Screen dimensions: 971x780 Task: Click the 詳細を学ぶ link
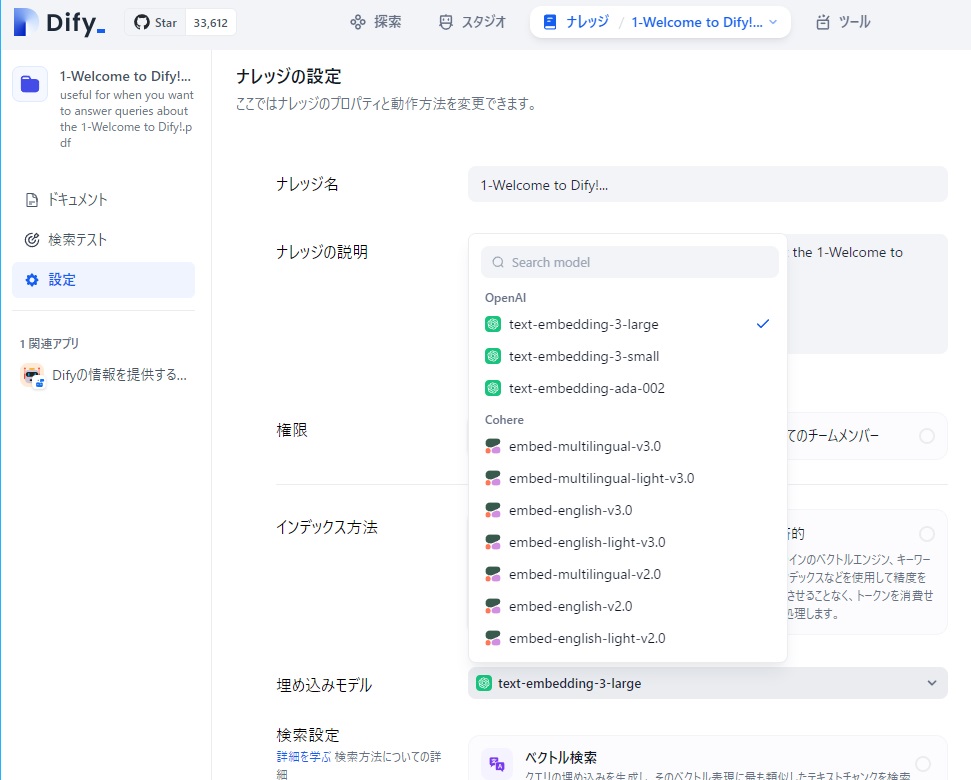click(304, 756)
